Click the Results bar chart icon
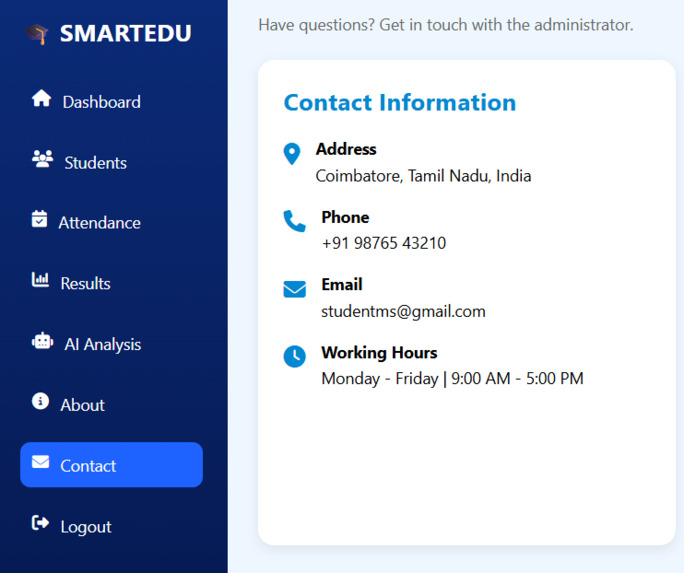 pyautogui.click(x=40, y=280)
